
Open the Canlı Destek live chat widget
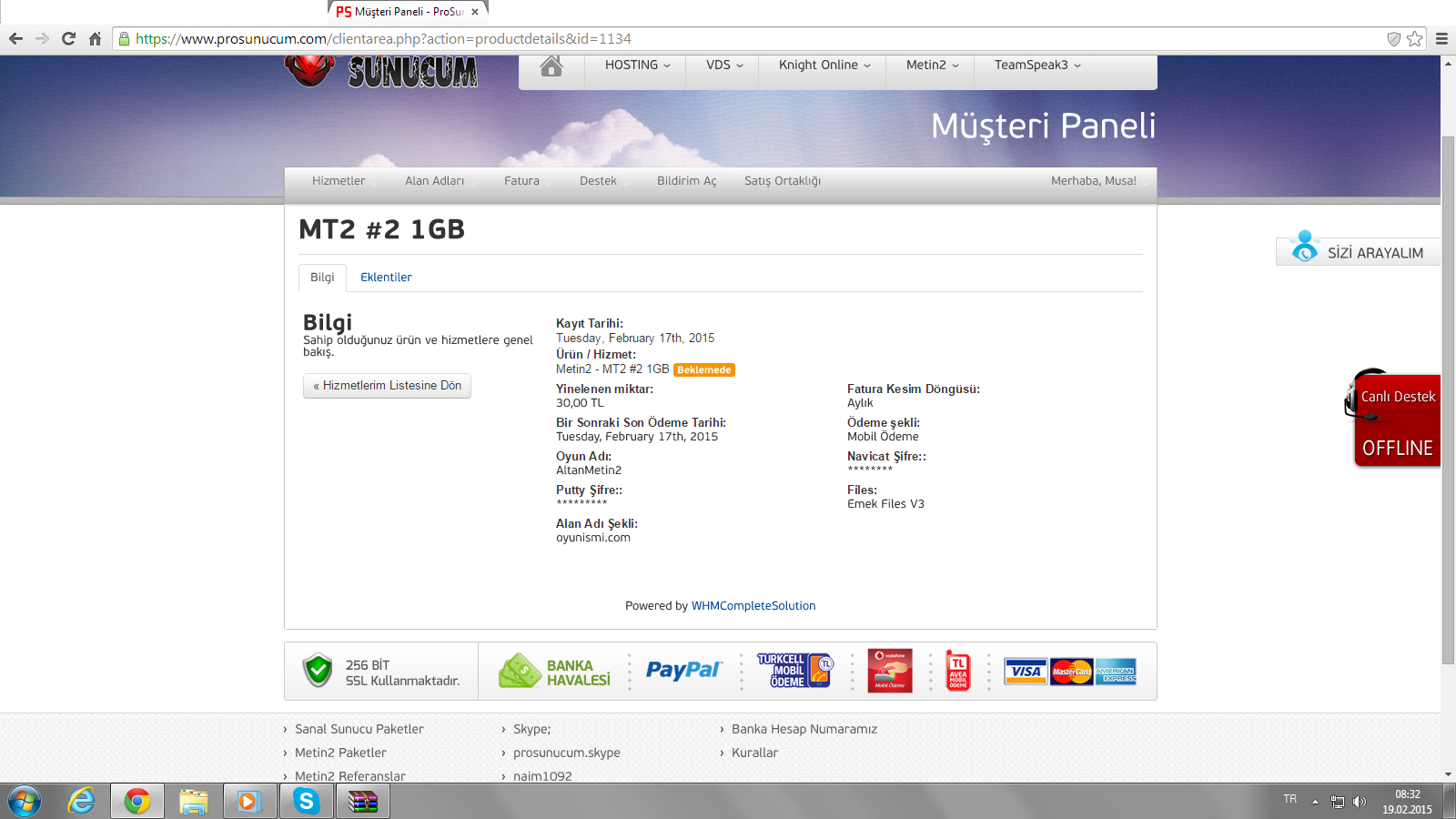1393,419
